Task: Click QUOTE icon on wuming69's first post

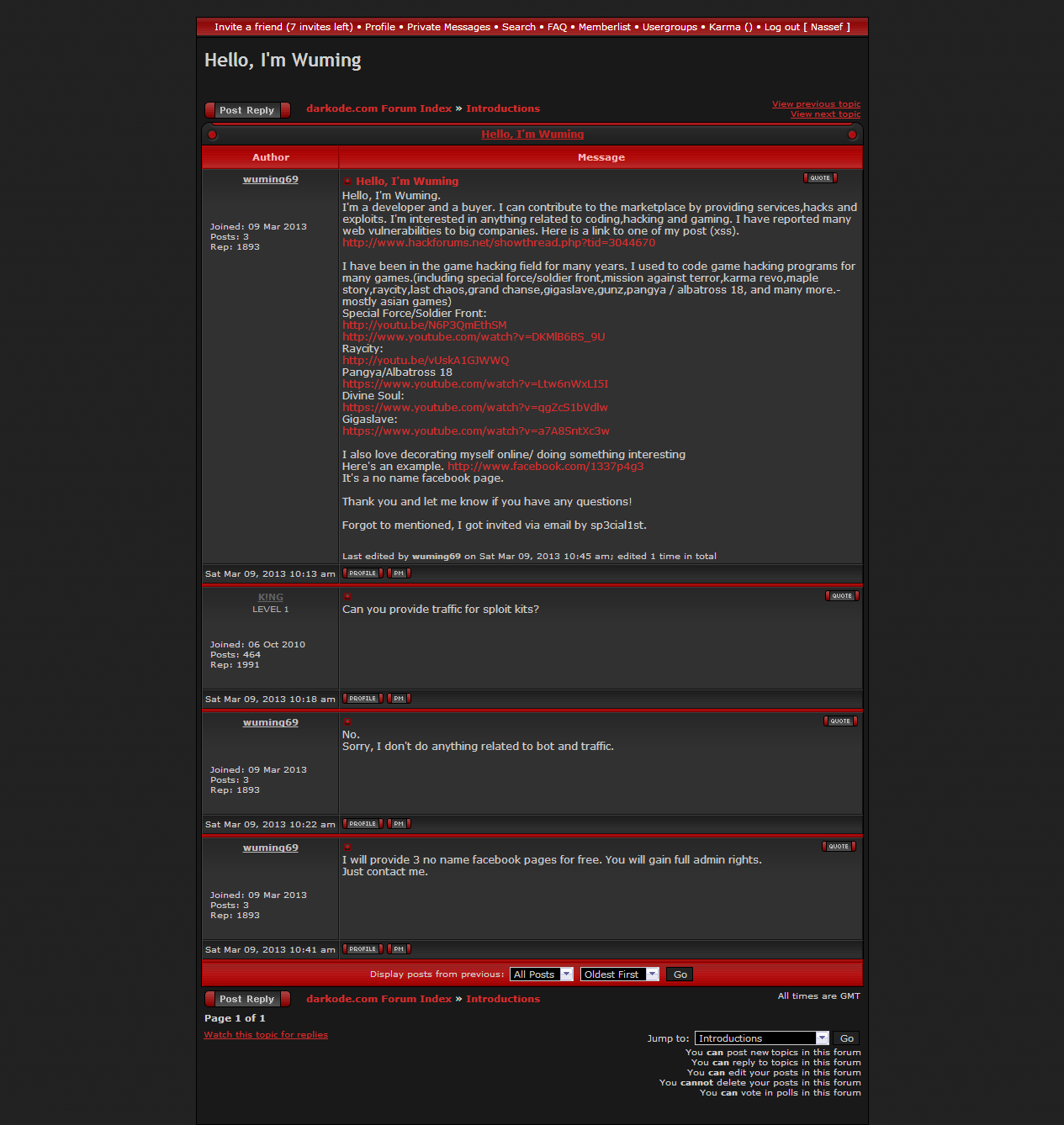Action: point(820,178)
